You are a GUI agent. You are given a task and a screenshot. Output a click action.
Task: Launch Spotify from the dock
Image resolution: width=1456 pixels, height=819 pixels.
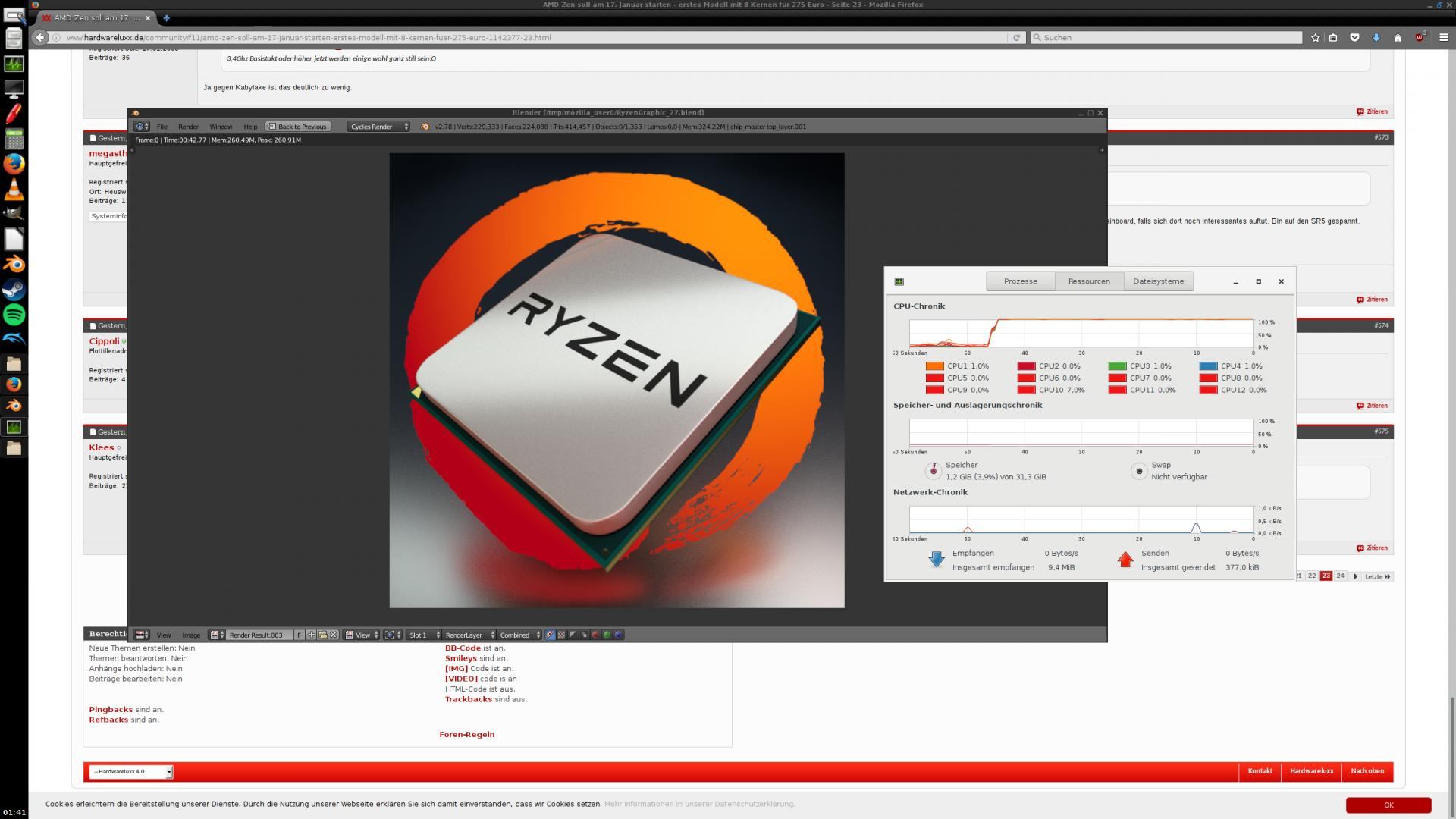pyautogui.click(x=14, y=314)
